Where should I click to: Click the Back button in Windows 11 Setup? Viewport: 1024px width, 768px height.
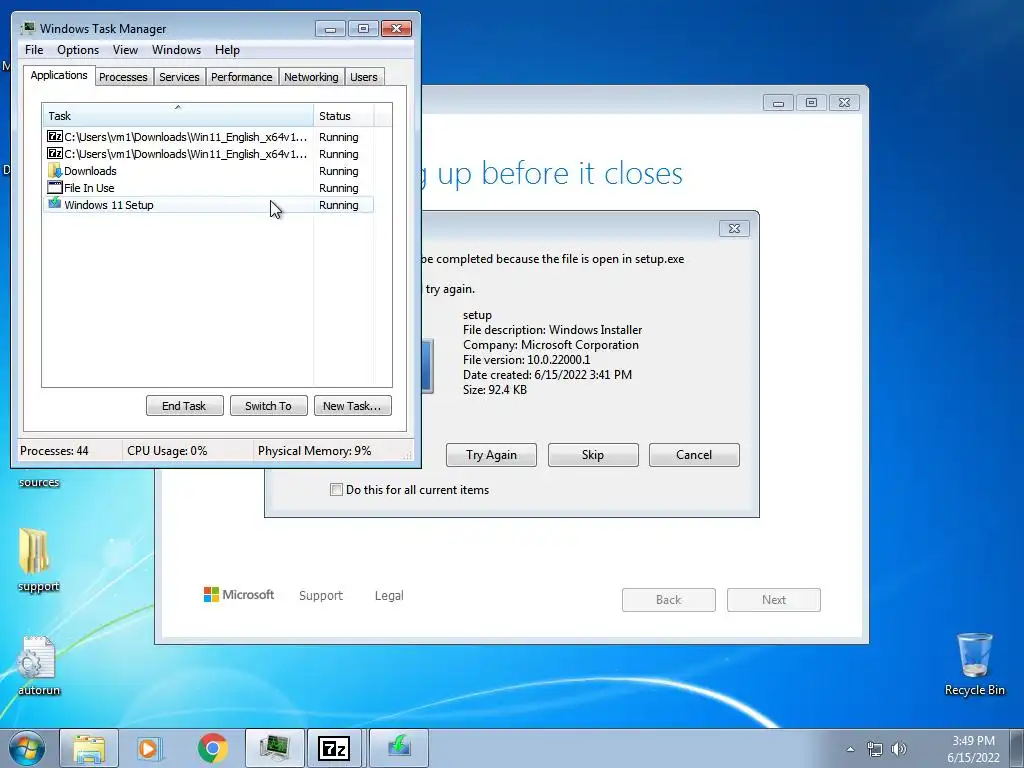[669, 600]
